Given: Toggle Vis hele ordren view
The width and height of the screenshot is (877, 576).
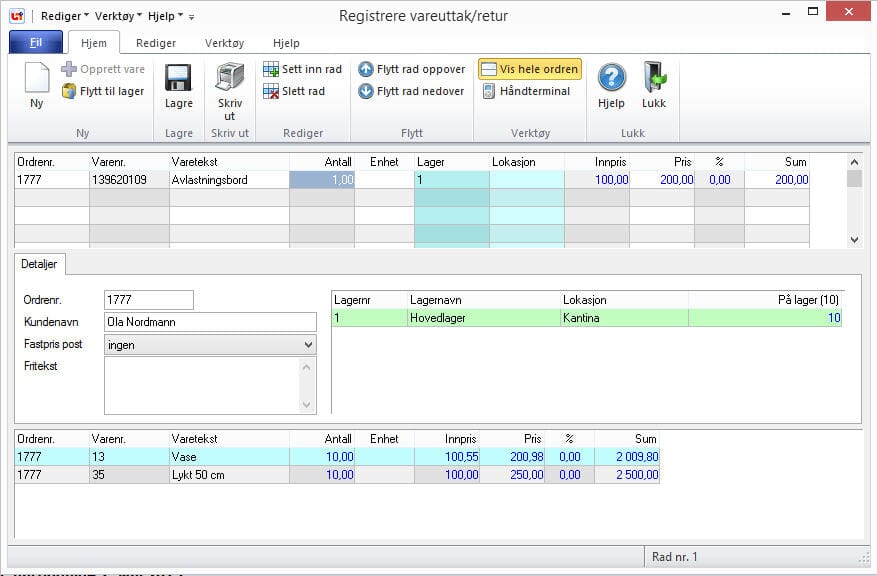Looking at the screenshot, I should tap(529, 69).
